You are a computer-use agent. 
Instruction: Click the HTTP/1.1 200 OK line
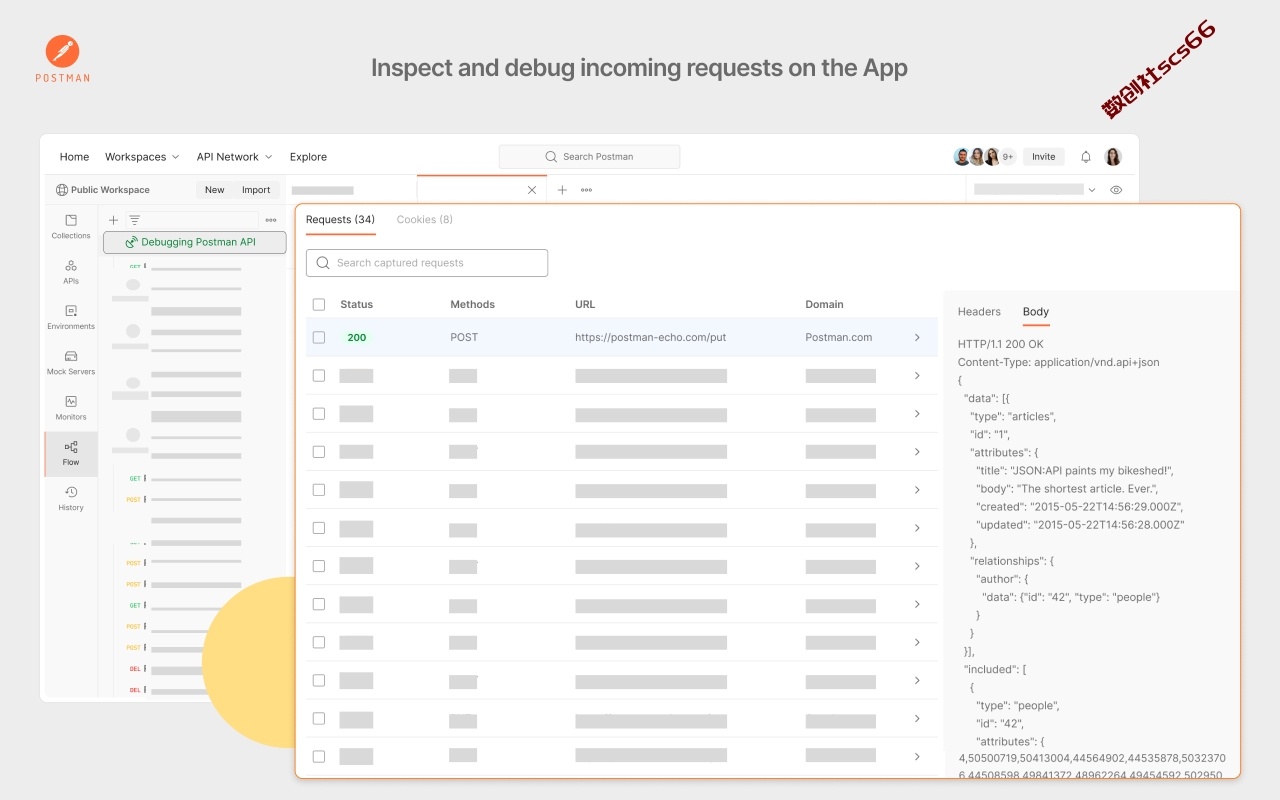(1001, 344)
